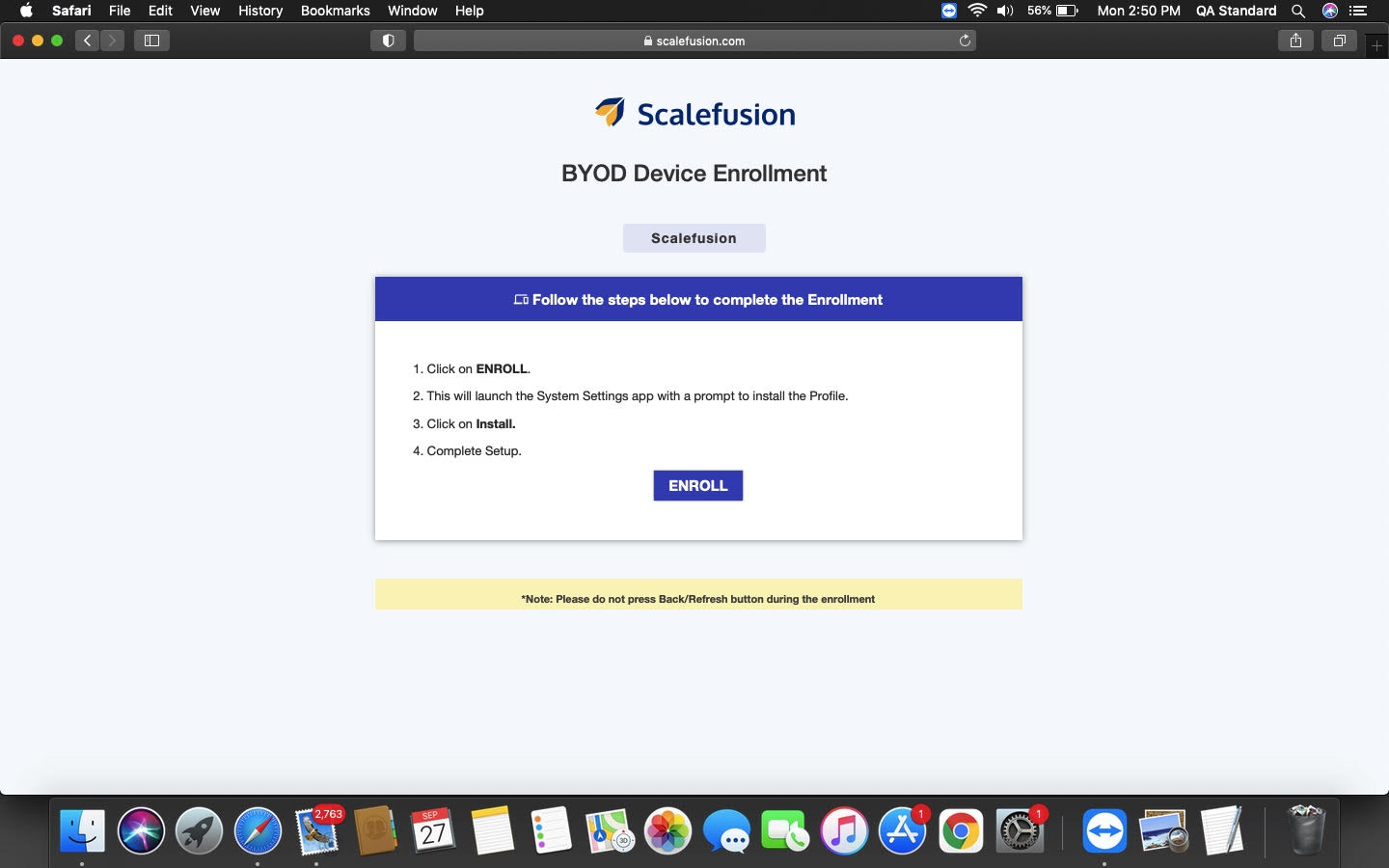Launch Siri from the Dock
1389x868 pixels.
click(141, 830)
